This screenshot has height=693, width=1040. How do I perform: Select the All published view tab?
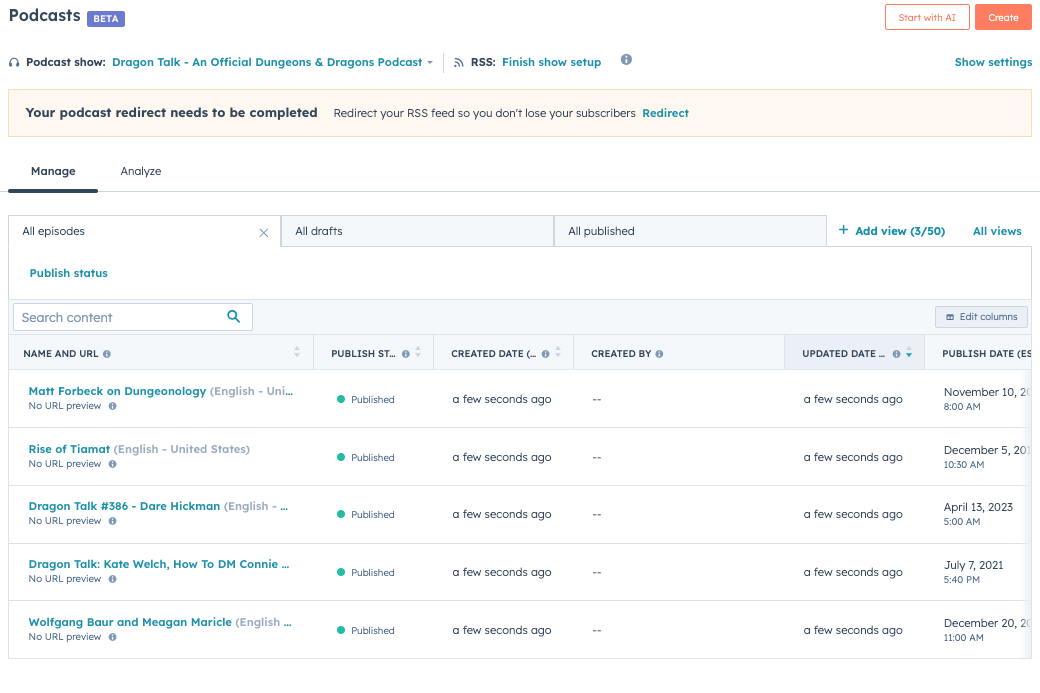point(690,231)
